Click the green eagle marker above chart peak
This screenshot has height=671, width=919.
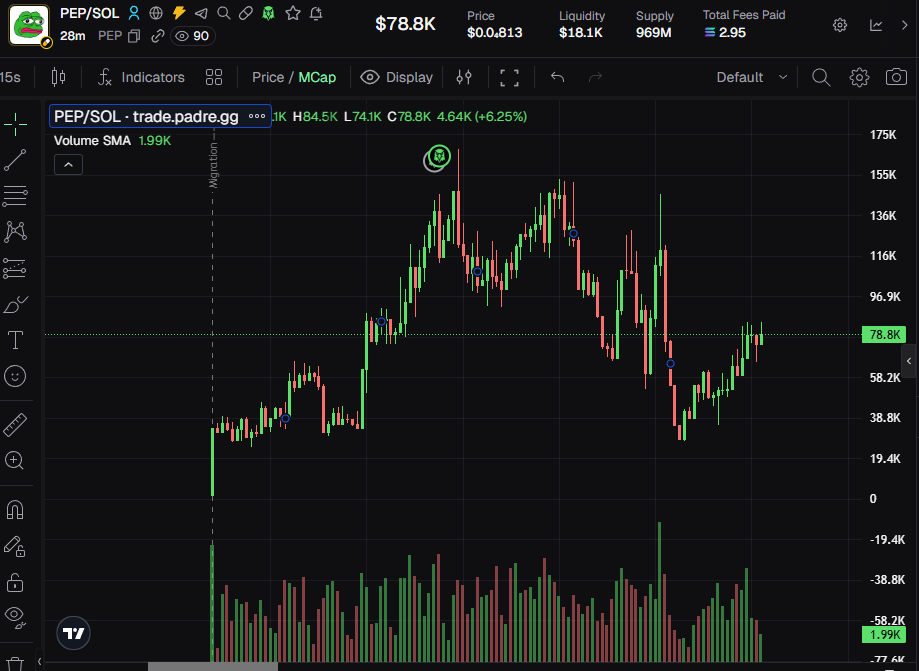[x=439, y=156]
